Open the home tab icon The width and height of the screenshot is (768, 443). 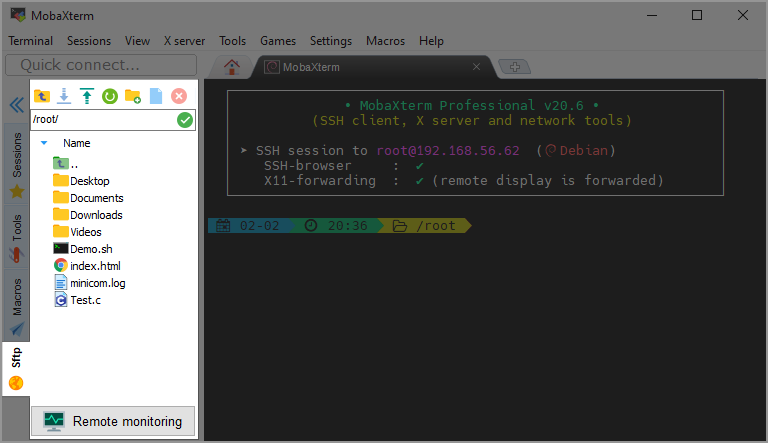point(232,67)
